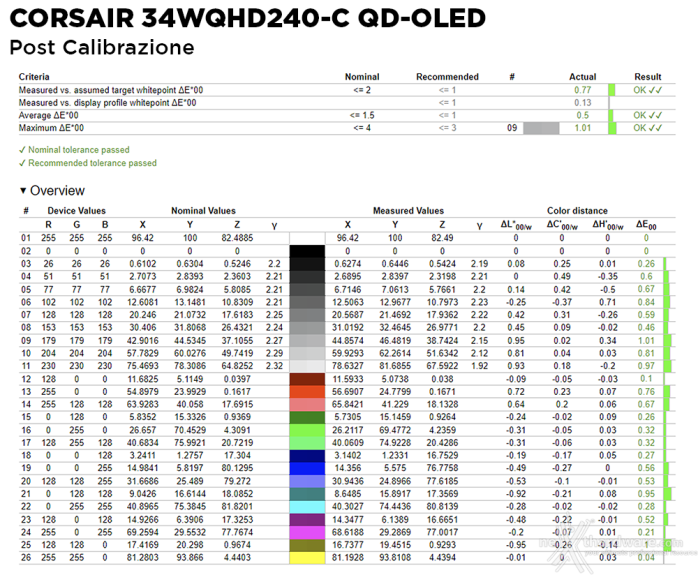Click 'Recommended tolerance passed' message
The height and width of the screenshot is (575, 698).
click(92, 163)
